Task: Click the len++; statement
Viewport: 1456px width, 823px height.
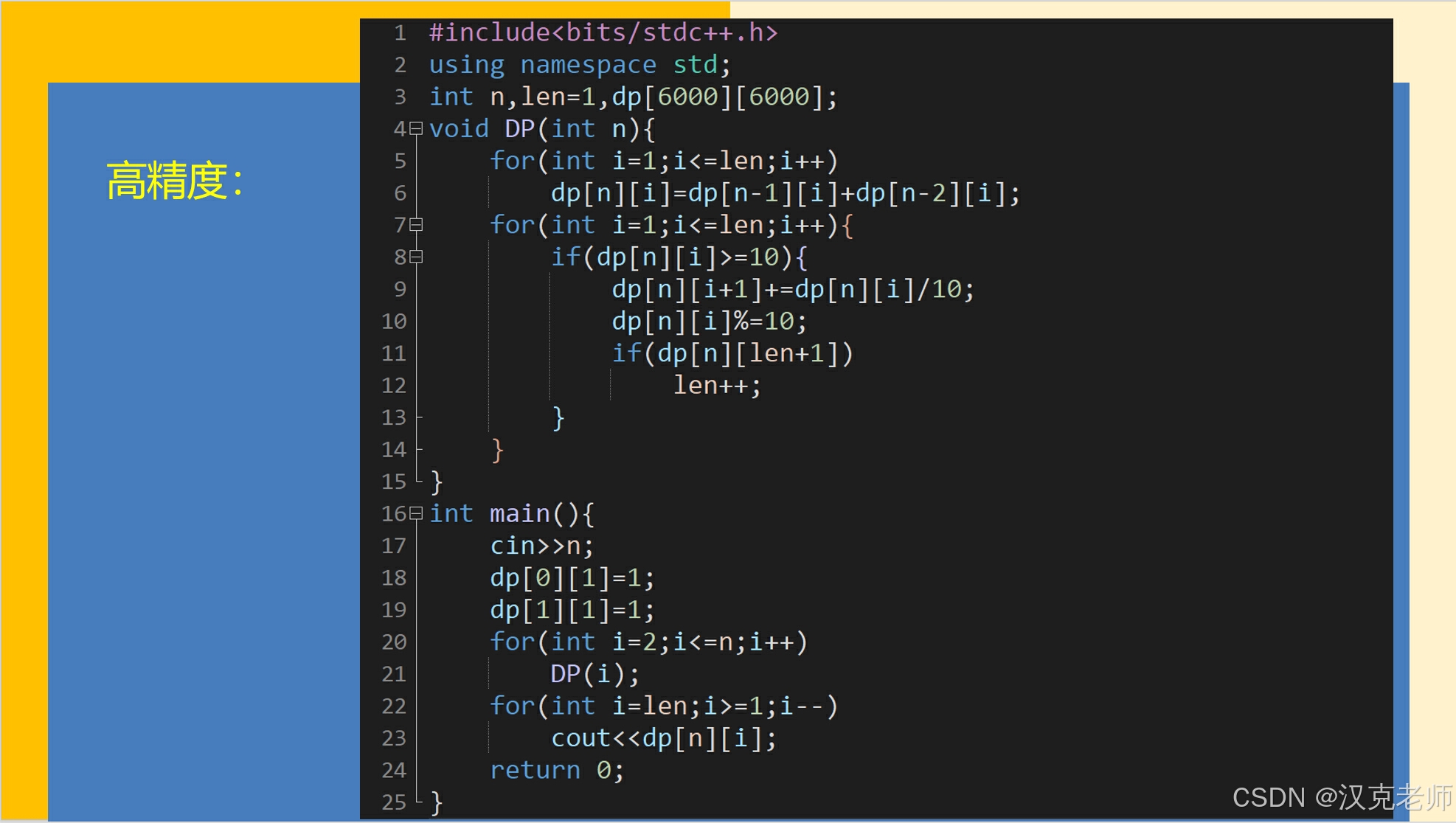Action: click(x=716, y=386)
